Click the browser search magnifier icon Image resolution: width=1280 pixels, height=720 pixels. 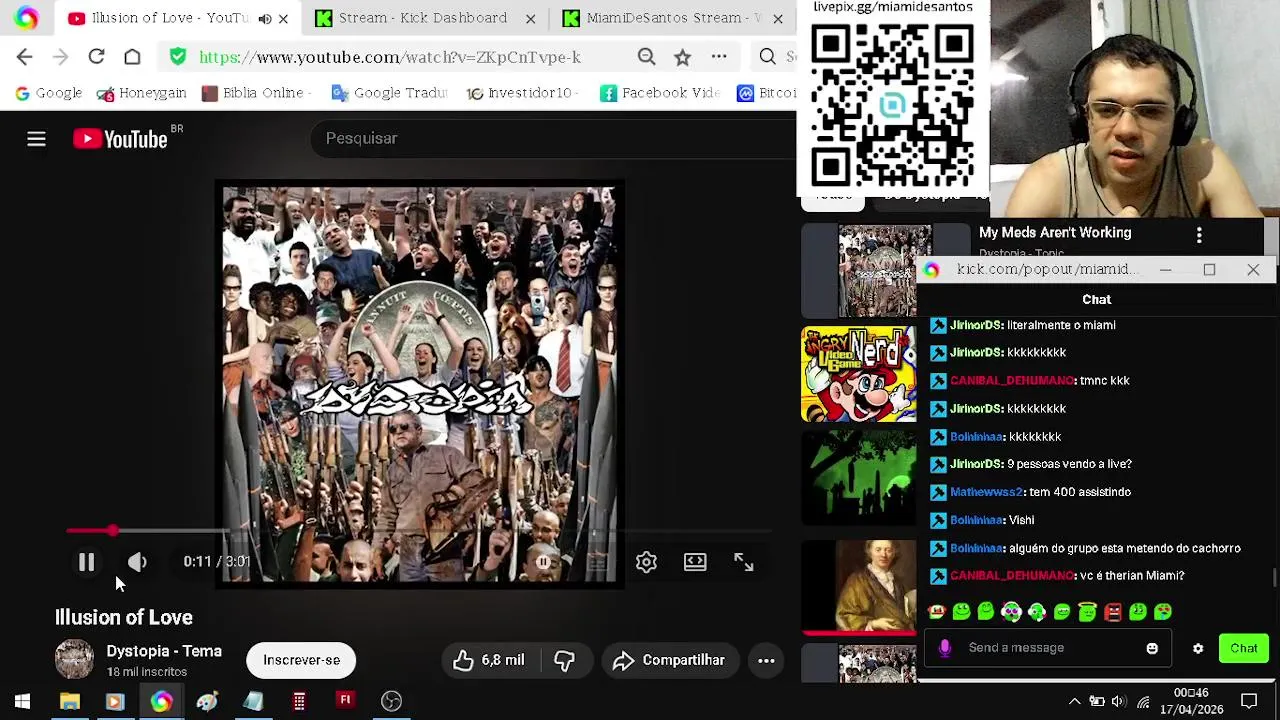click(x=768, y=57)
